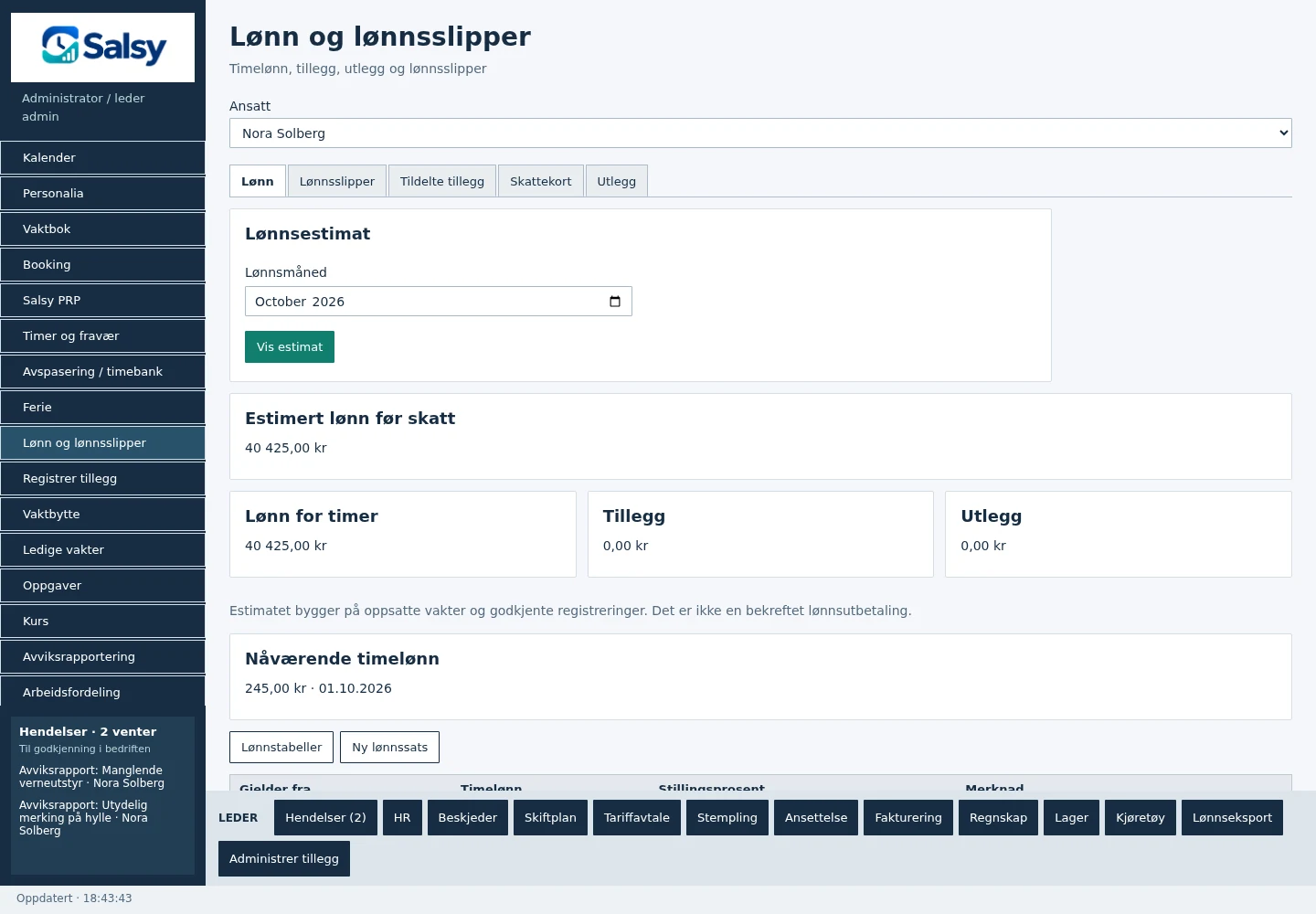
Task: Open Administrer tillegg
Action: pos(284,859)
